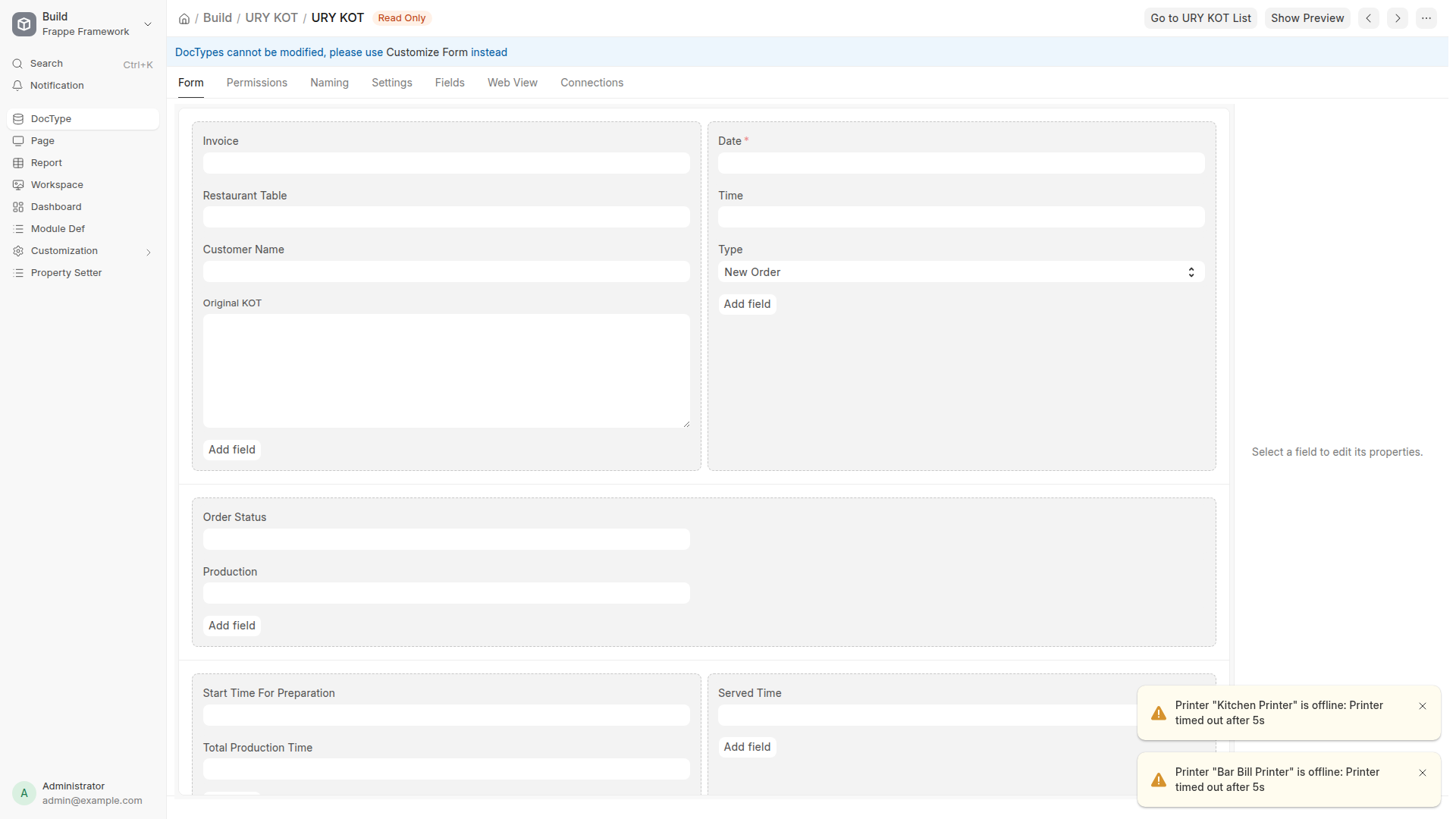
Task: Click Administrator avatar icon
Action: point(24,793)
